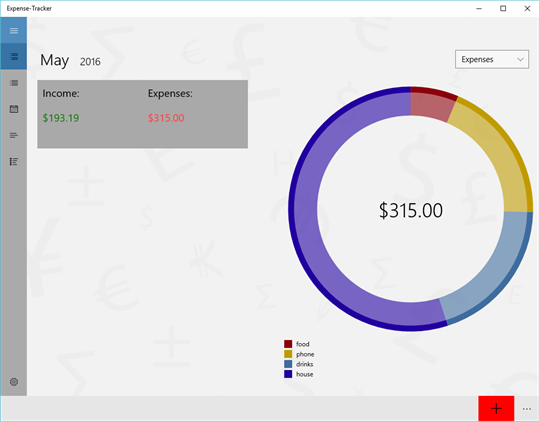Image resolution: width=539 pixels, height=422 pixels.
Task: Open the hamburger menu in the sidebar
Action: point(14,31)
